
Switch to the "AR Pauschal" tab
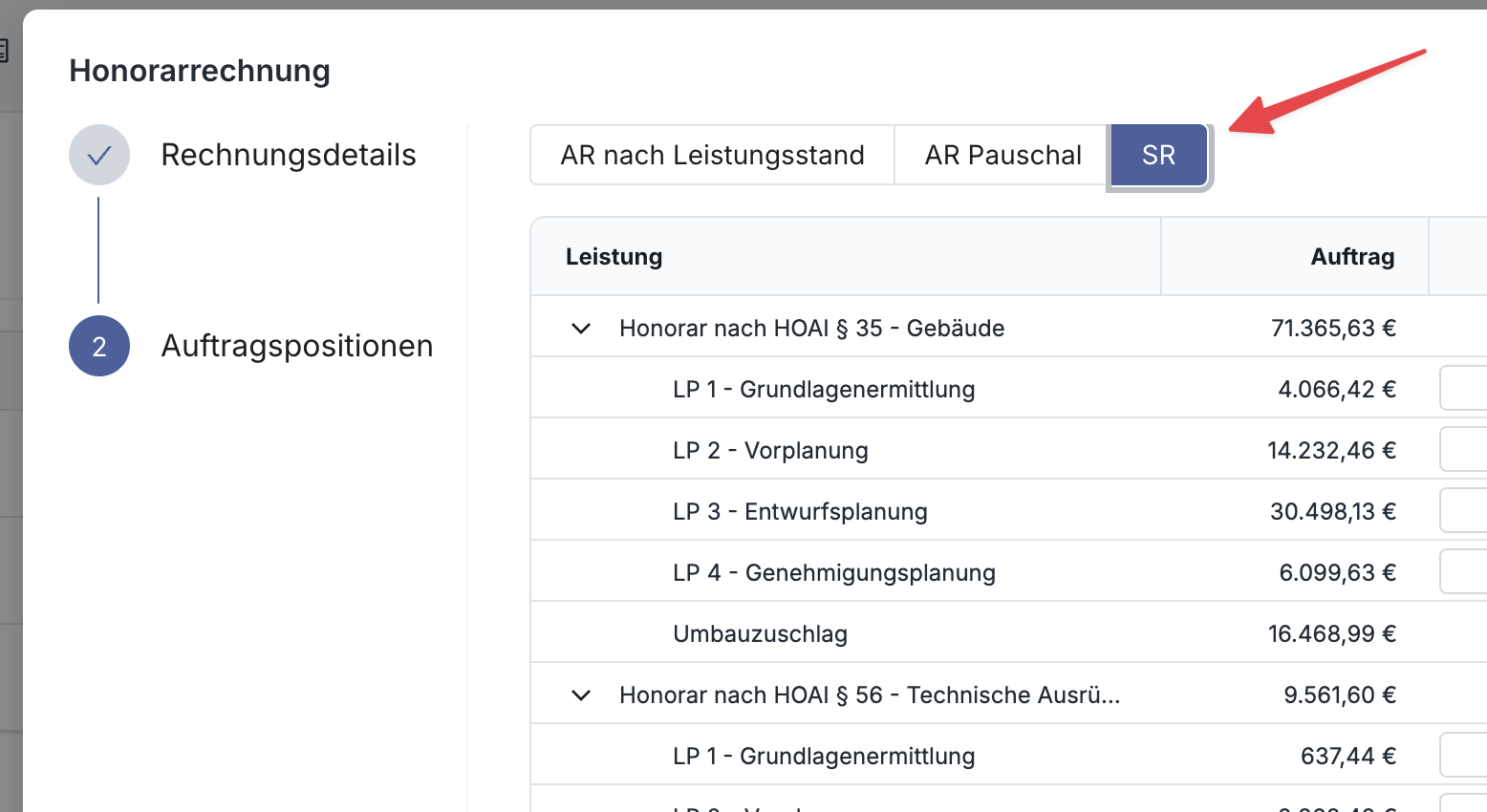(1002, 155)
